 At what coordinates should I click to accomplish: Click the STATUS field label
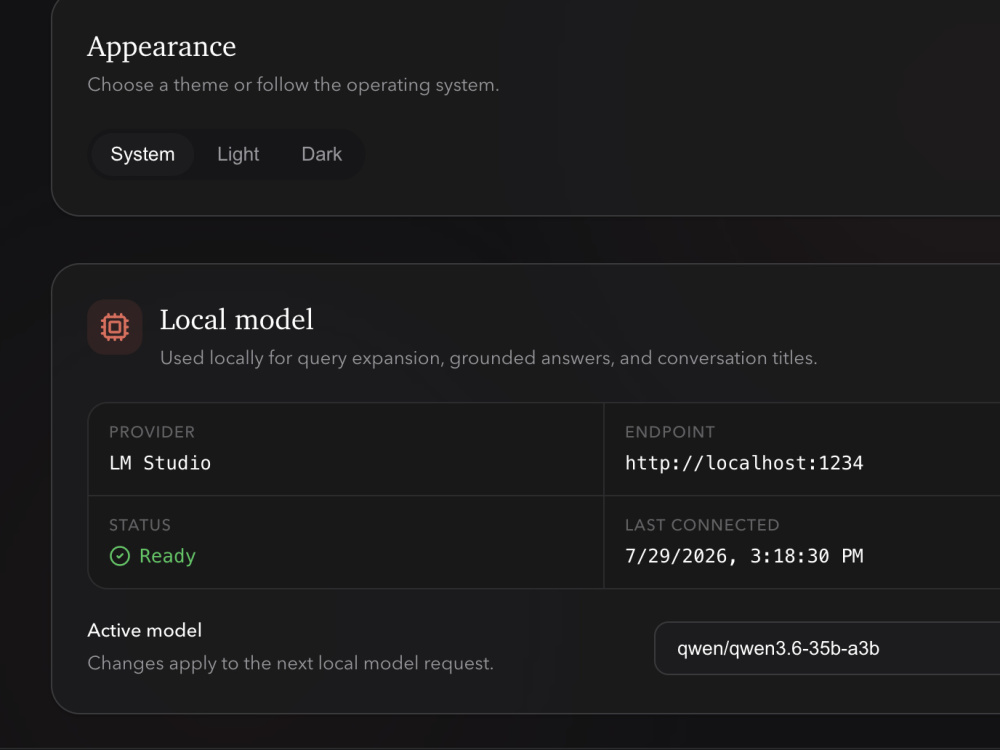pos(140,526)
